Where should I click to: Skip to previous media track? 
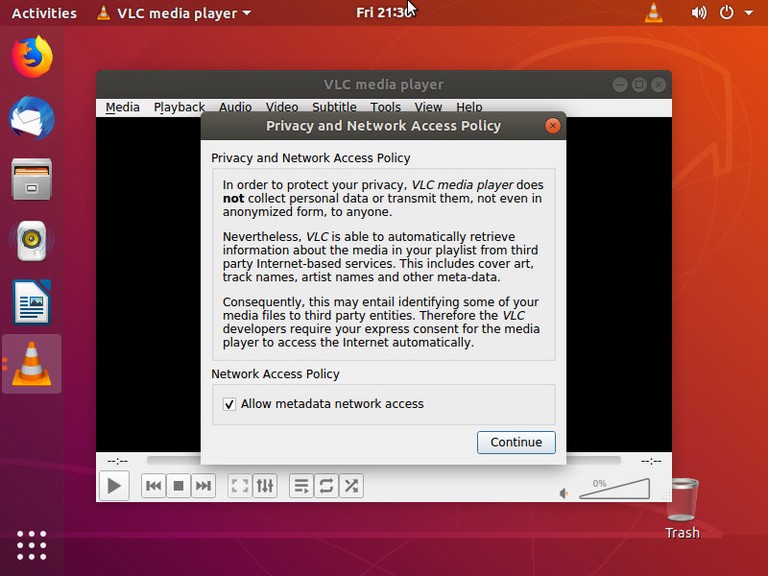tap(154, 486)
